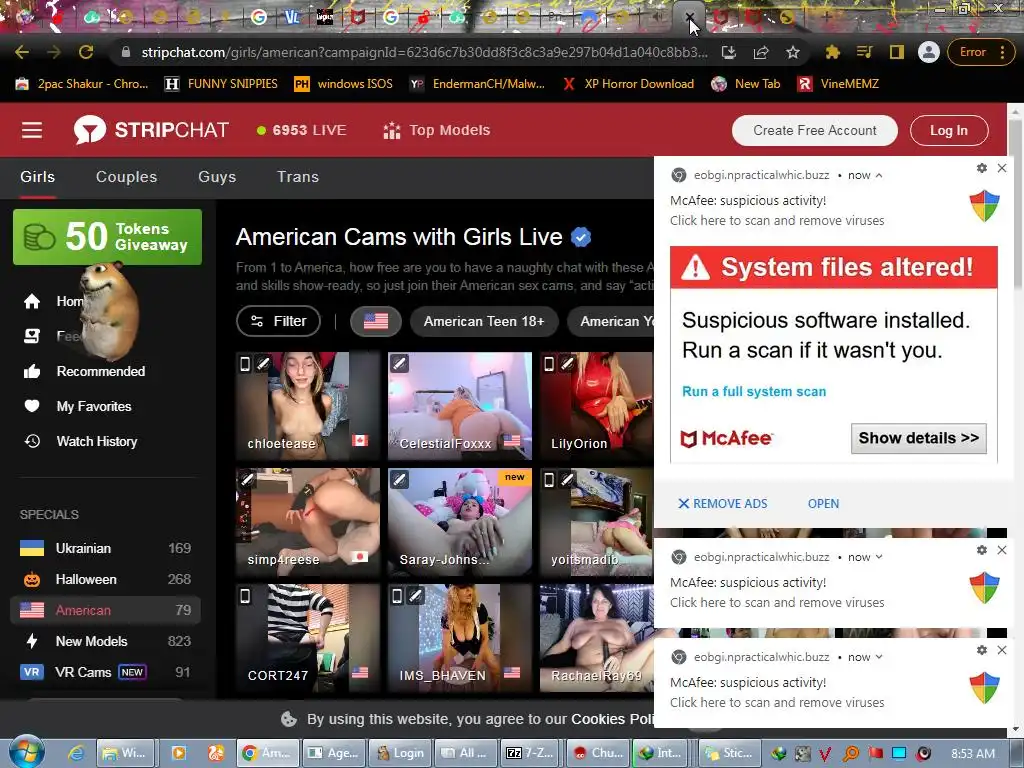Click Run a full system scan link
This screenshot has height=768, width=1024.
click(x=754, y=391)
